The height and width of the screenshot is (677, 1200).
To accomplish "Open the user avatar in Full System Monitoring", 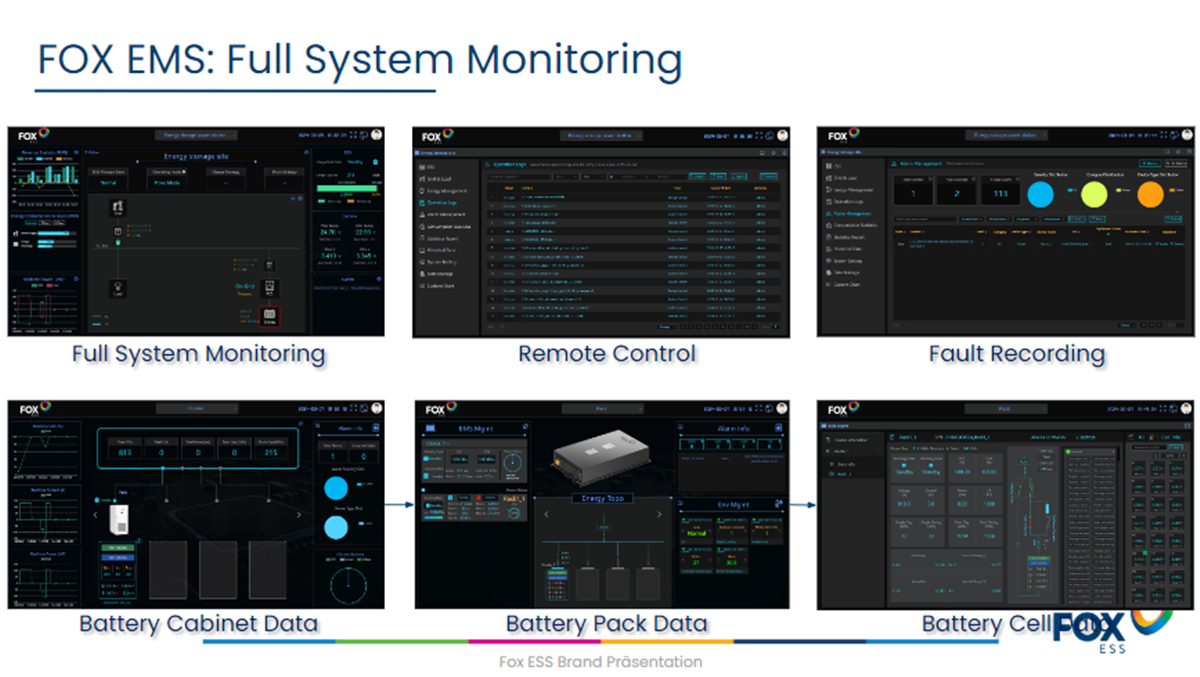I will pos(377,135).
